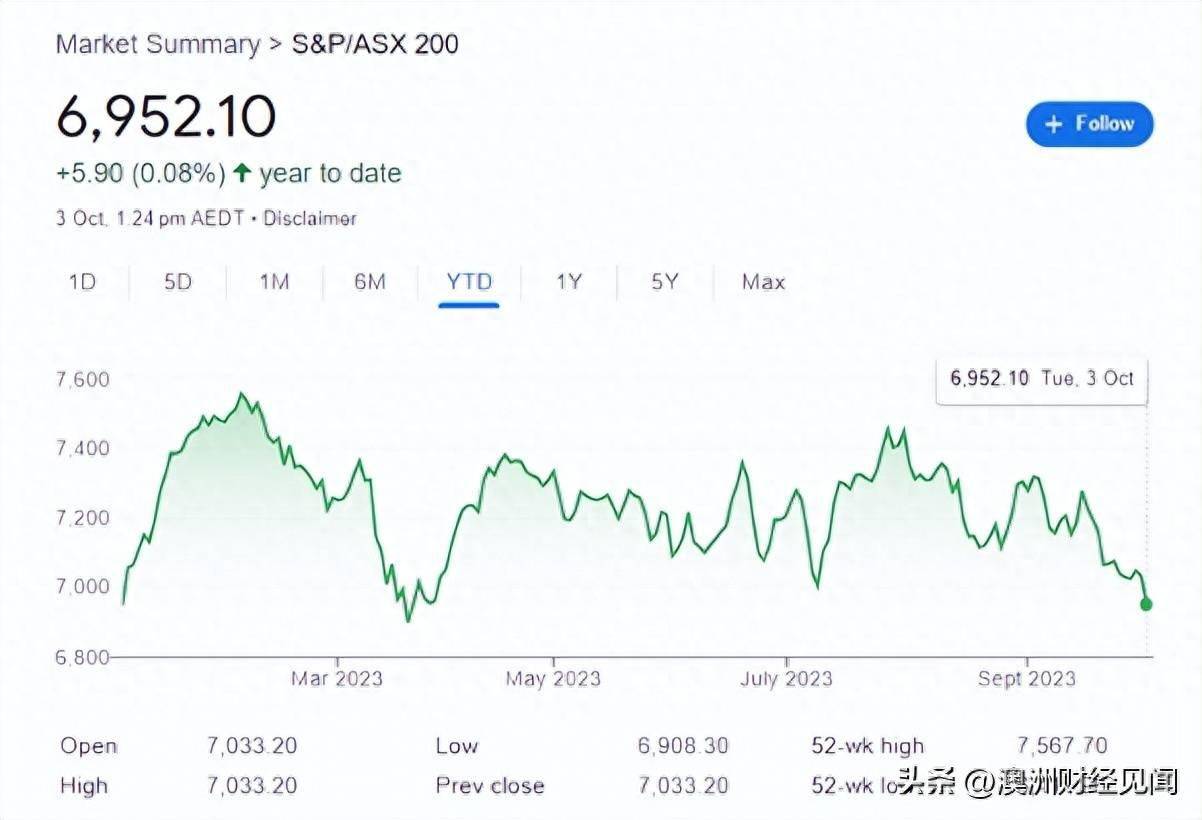The height and width of the screenshot is (820, 1202).
Task: Click the blue Follow button
Action: (x=1089, y=124)
